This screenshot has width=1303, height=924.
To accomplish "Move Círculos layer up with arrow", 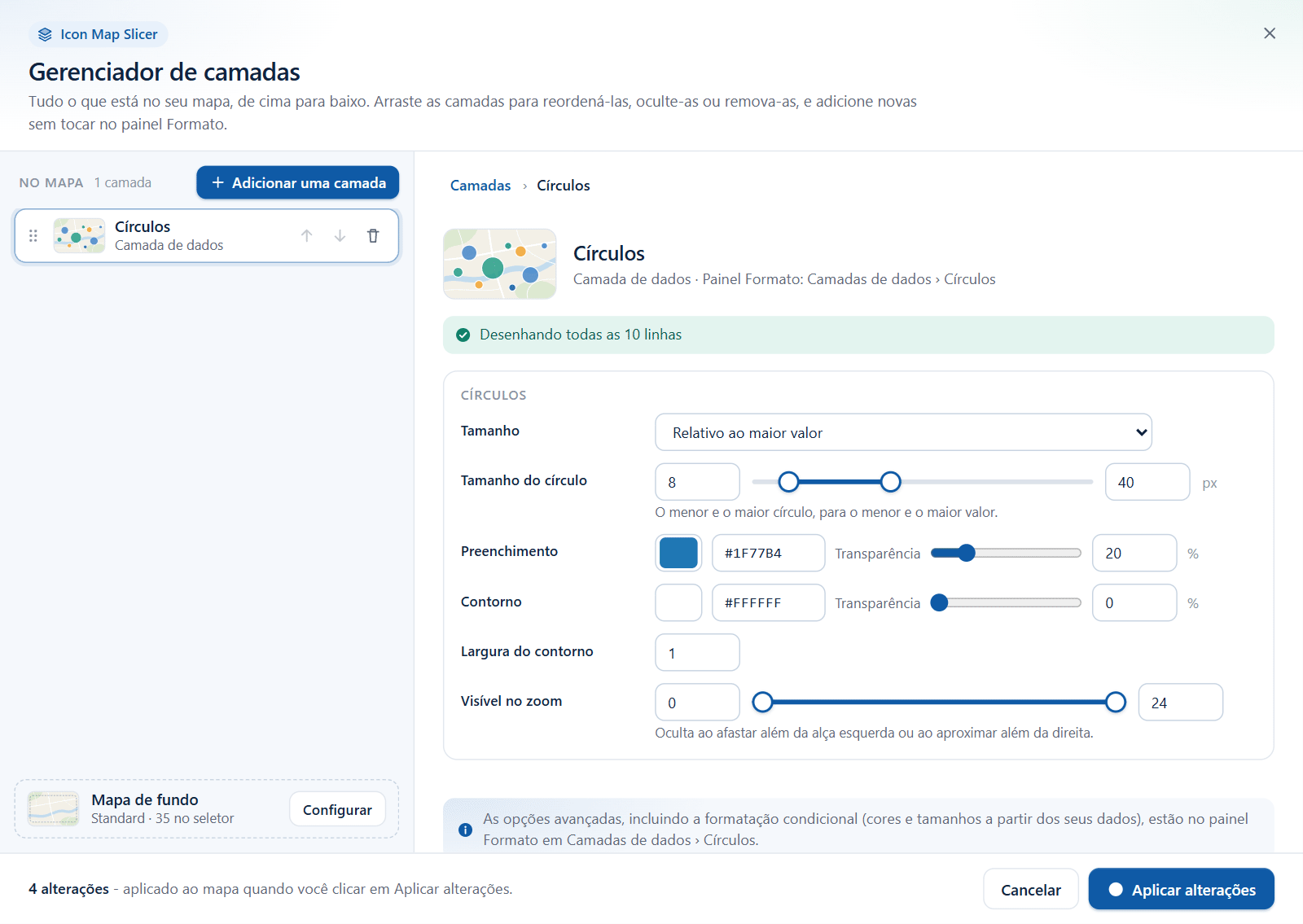I will (x=307, y=236).
